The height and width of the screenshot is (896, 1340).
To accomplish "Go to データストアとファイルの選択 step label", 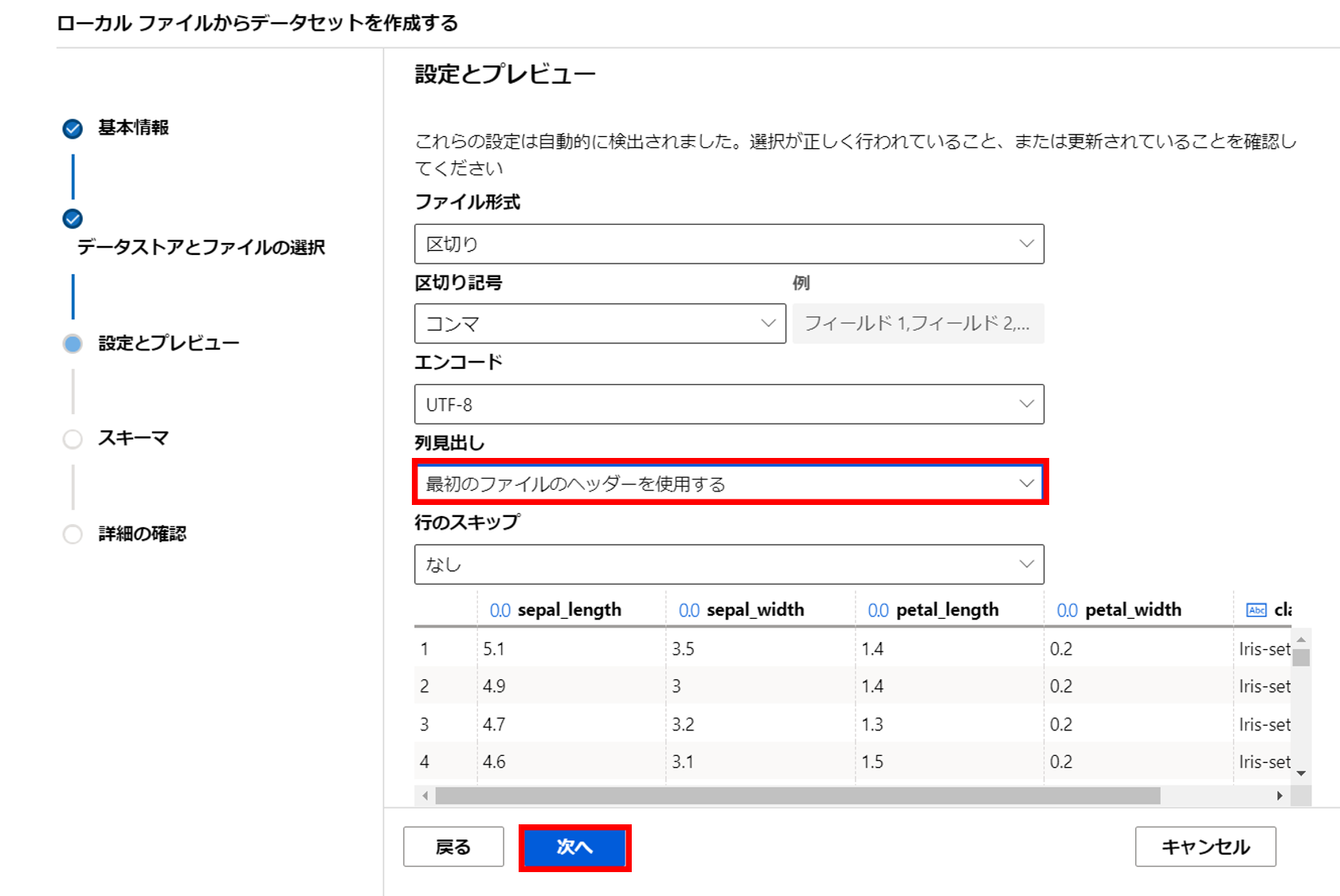I will coord(201,247).
